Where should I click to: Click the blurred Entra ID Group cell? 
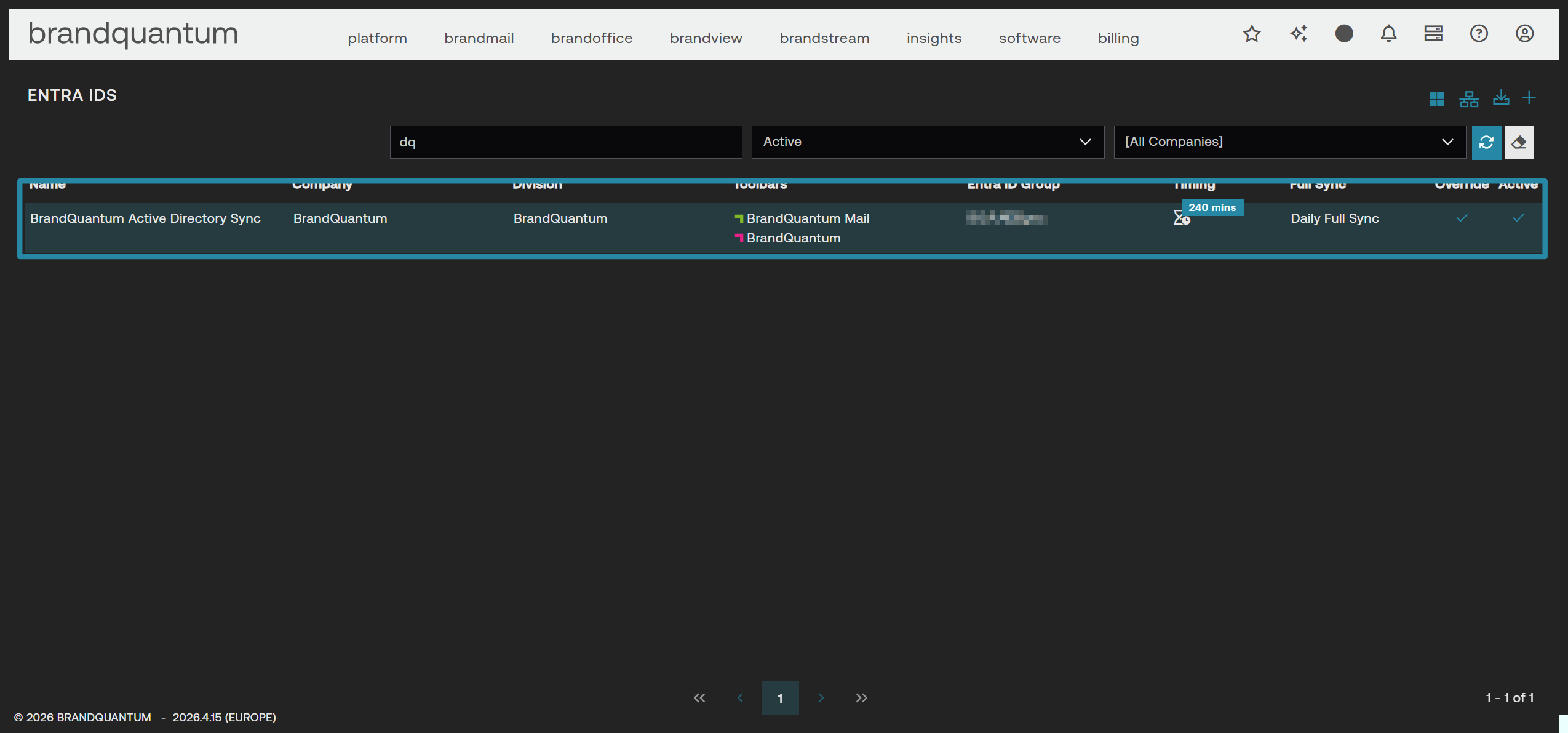click(1006, 218)
